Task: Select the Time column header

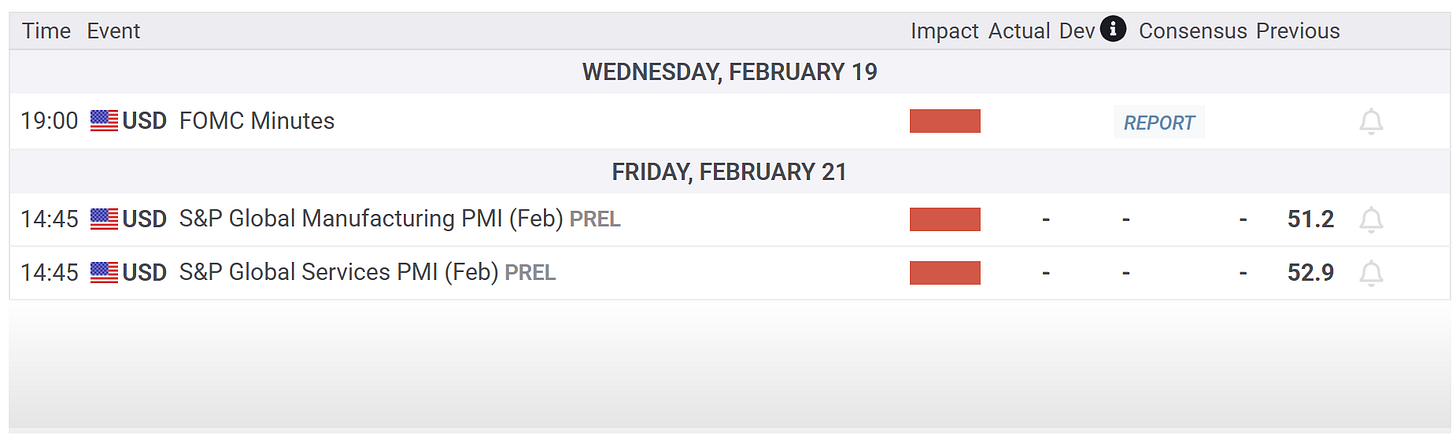Action: click(x=46, y=31)
